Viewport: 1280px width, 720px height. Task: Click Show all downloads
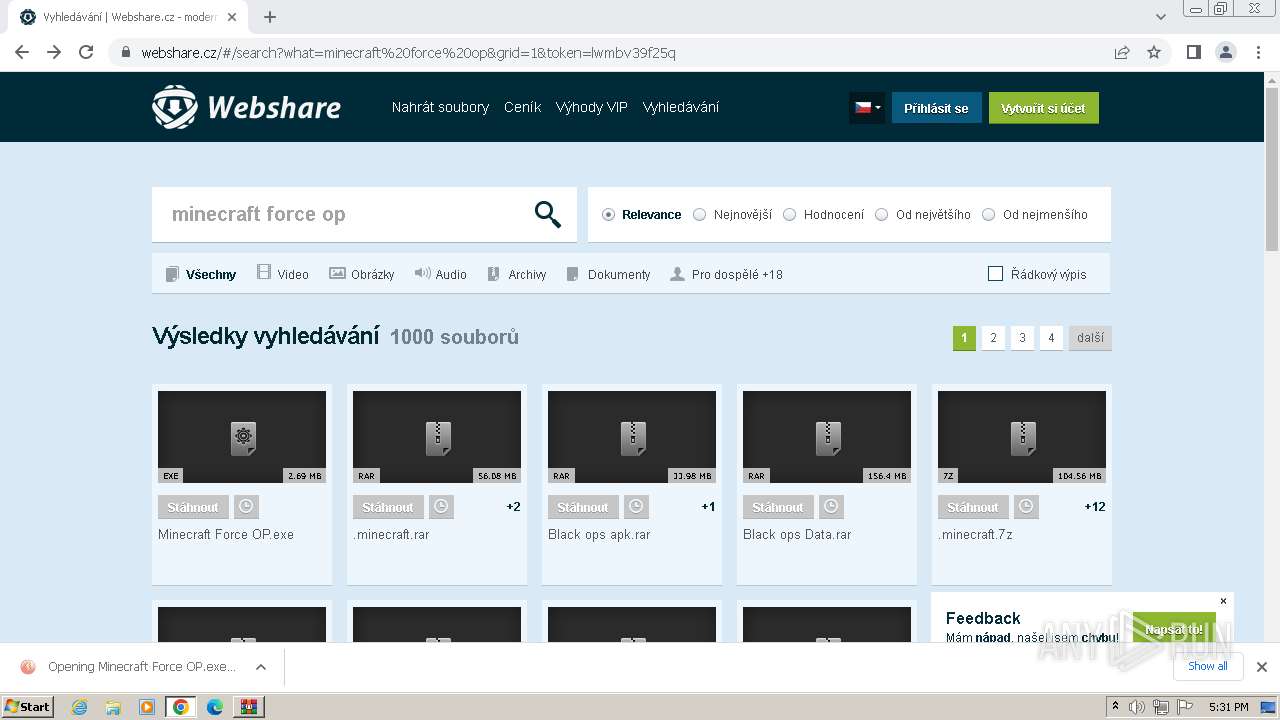1208,666
